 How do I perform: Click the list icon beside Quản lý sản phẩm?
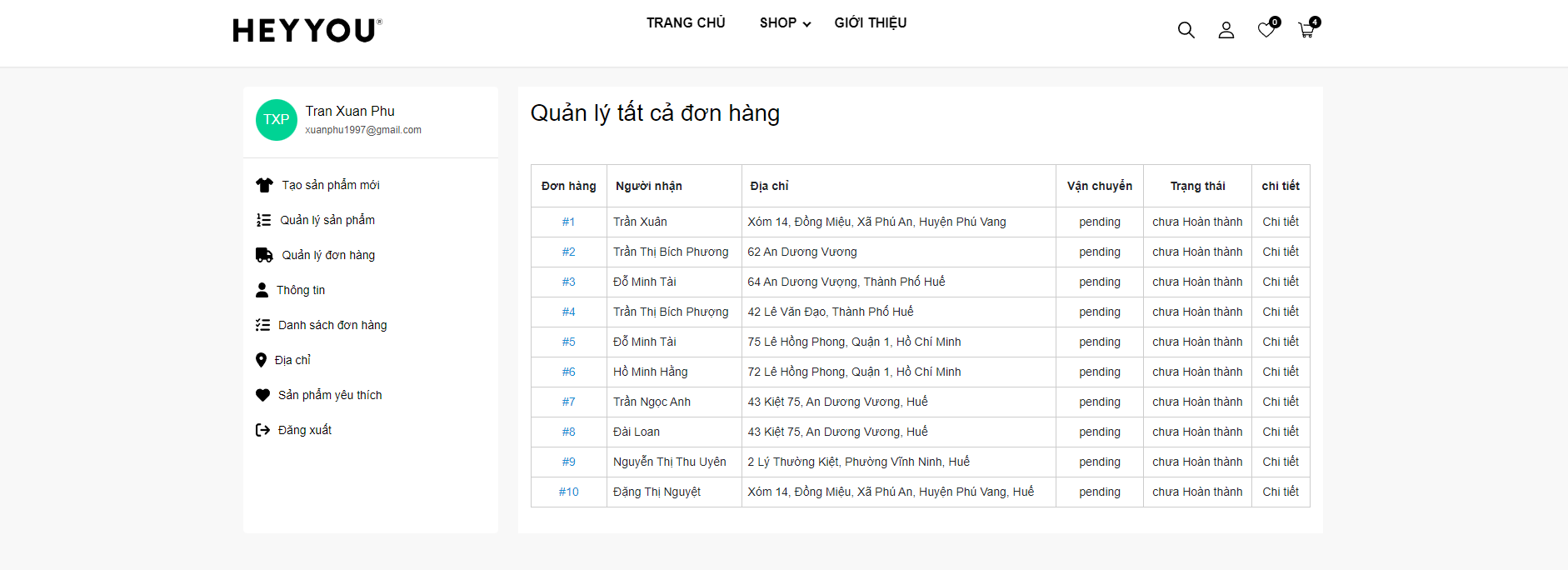click(x=263, y=220)
